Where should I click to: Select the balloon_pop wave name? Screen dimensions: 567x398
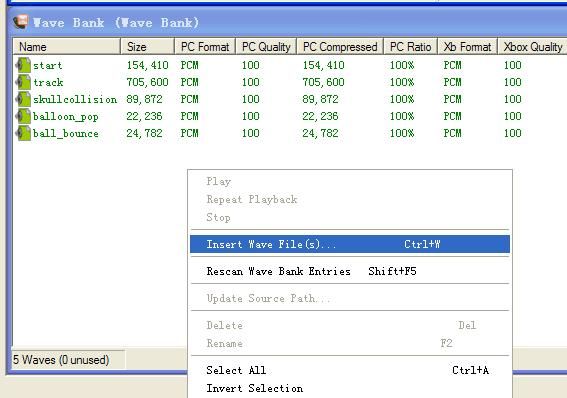tap(66, 117)
